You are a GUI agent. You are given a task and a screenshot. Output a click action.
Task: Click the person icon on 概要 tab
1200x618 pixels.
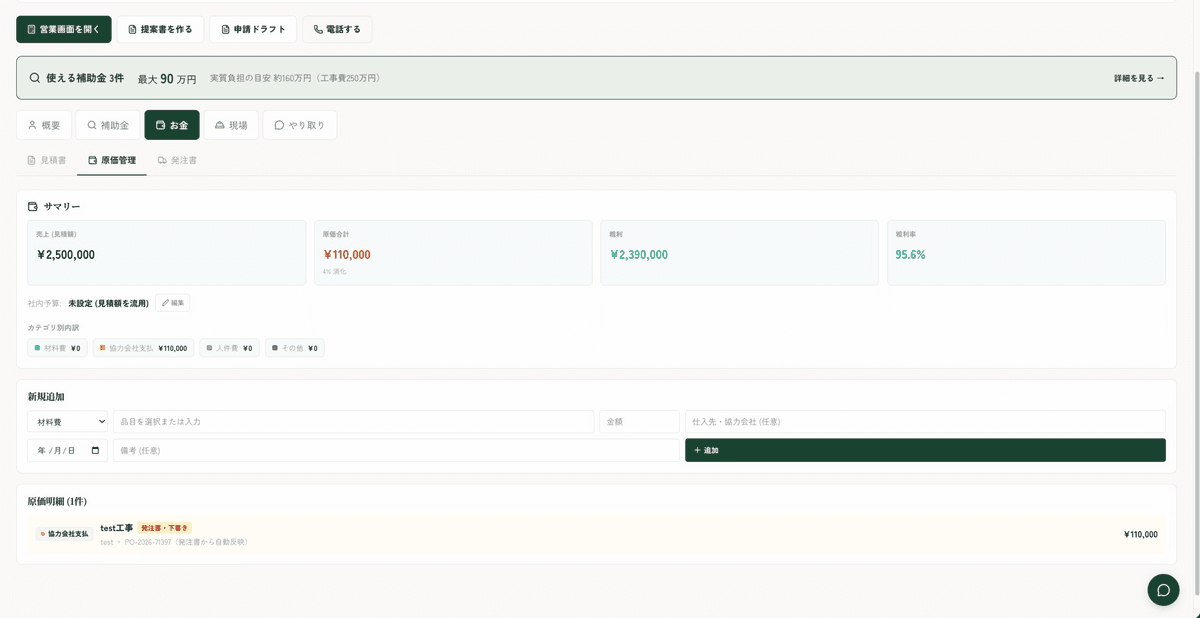pyautogui.click(x=32, y=125)
